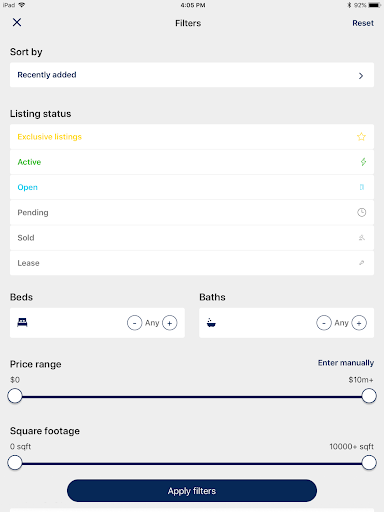Tap Reset to clear filters

363,23
